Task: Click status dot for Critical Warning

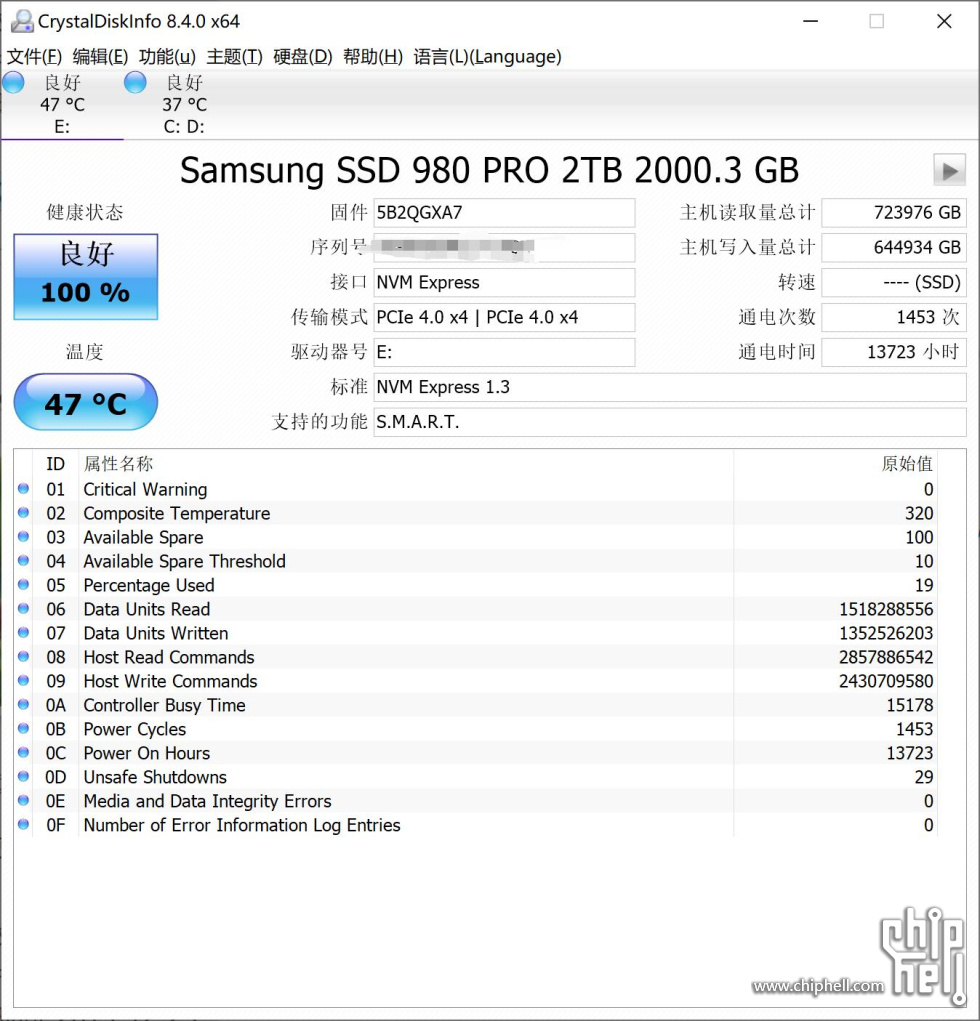Action: (x=23, y=488)
